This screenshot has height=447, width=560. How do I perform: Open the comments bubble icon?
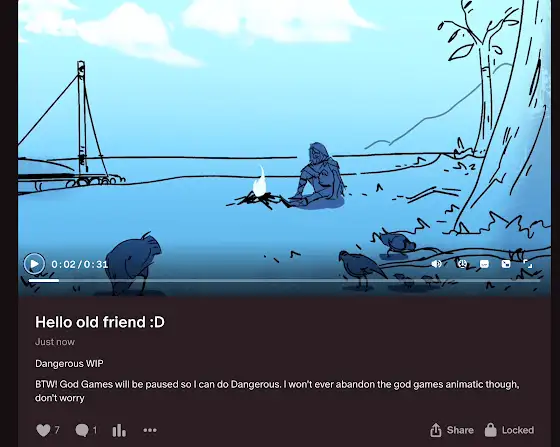(x=82, y=430)
